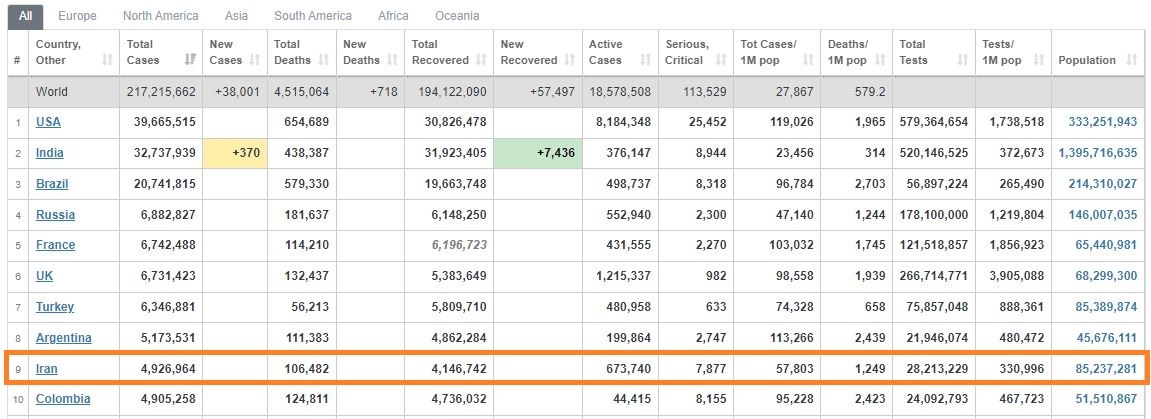Click India's yellow +370 new cases cell
1151x419 pixels.
coord(235,153)
